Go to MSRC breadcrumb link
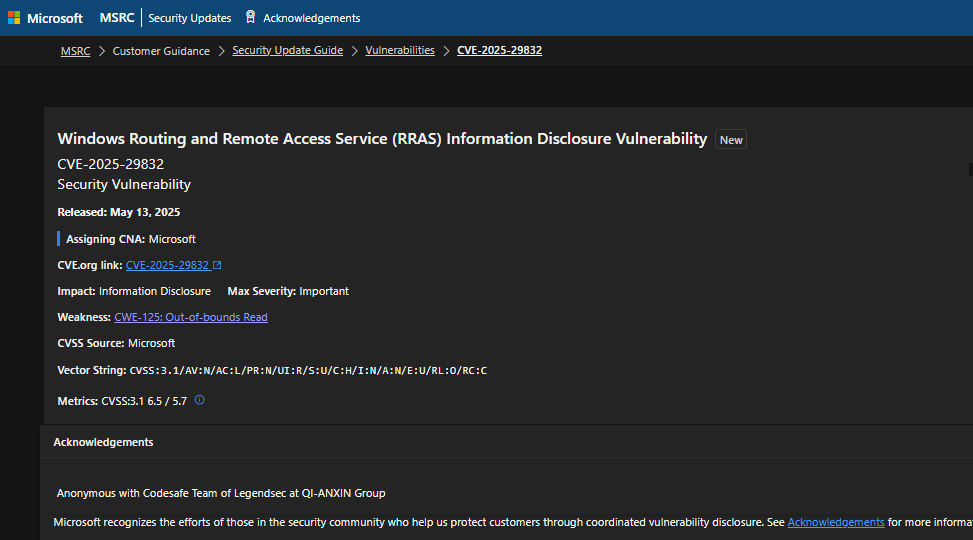Viewport: 973px width, 540px height. [x=75, y=50]
